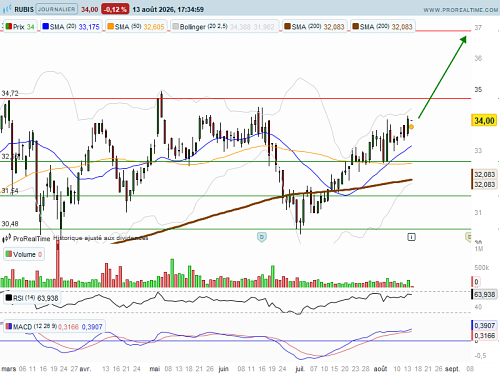The image size is (500, 375).
Task: Click the Volume chip bar icon
Action: 9,254
